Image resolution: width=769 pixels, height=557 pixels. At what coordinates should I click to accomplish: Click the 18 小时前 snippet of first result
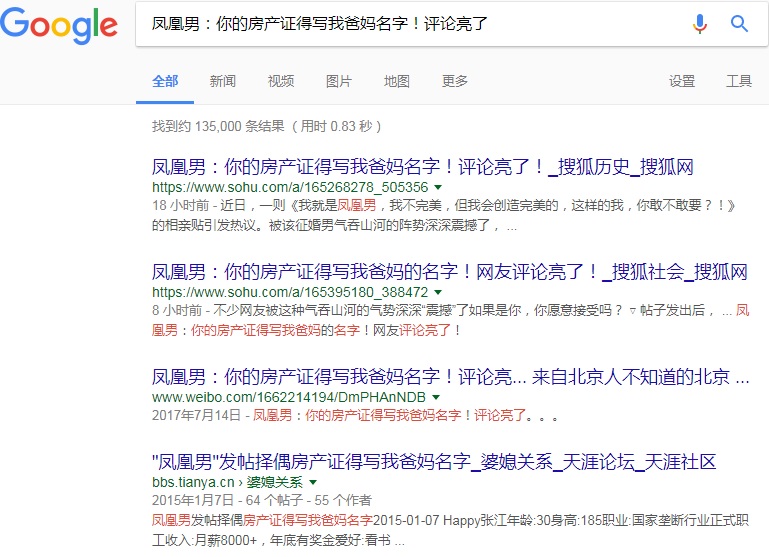(x=444, y=215)
